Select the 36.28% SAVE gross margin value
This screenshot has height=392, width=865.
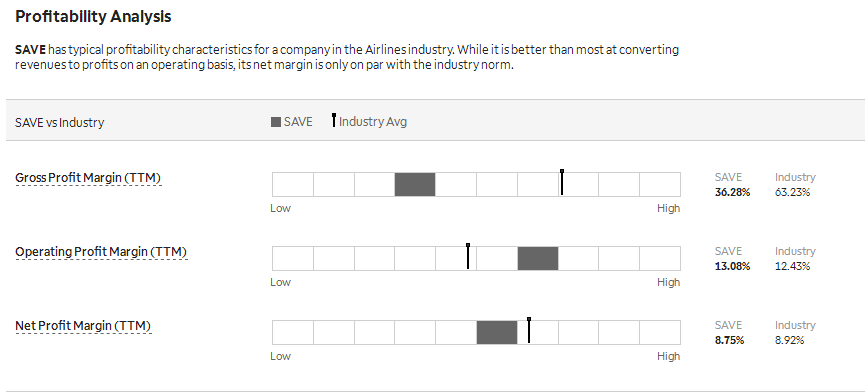tap(733, 192)
